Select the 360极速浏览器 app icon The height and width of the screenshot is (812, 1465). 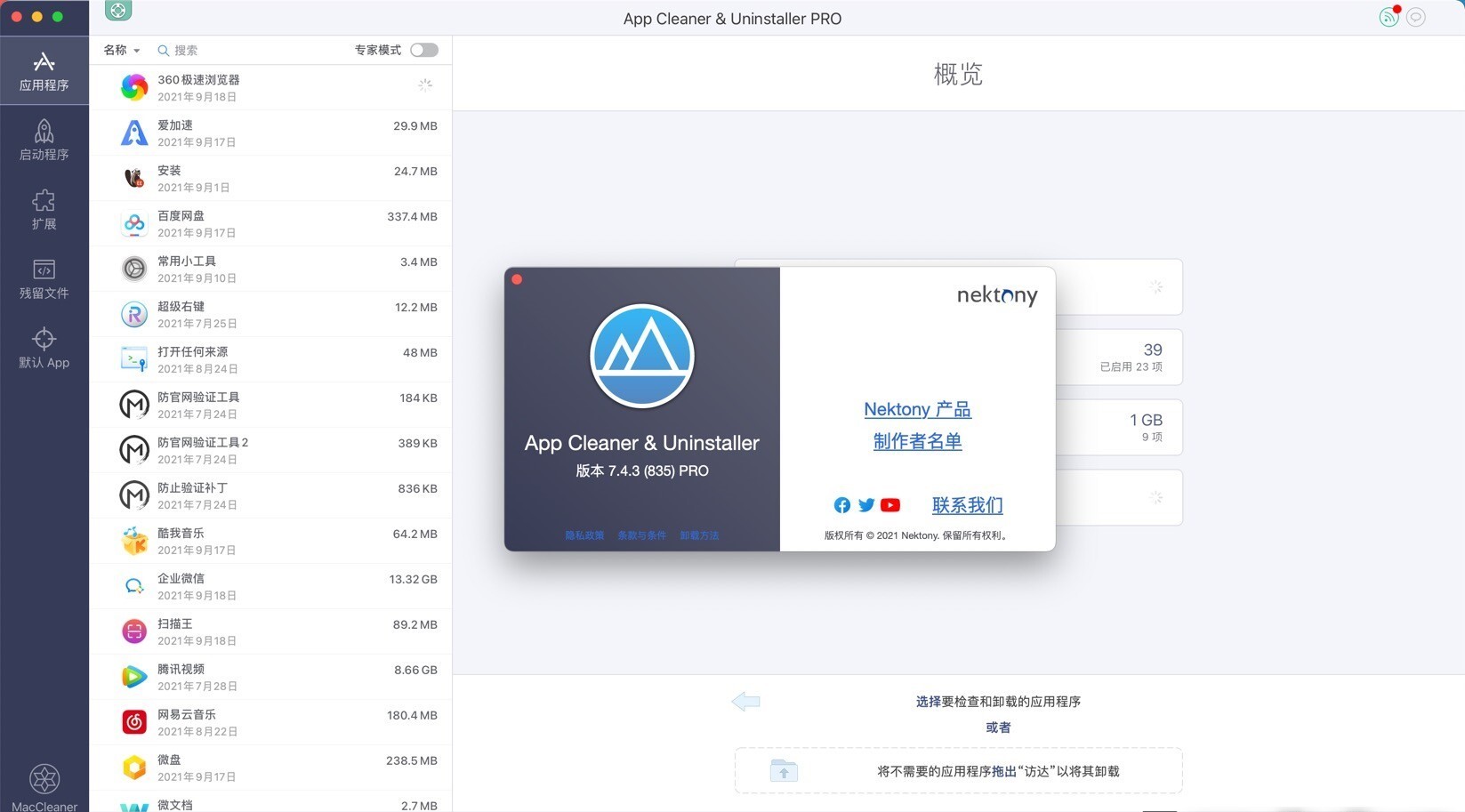tap(134, 87)
